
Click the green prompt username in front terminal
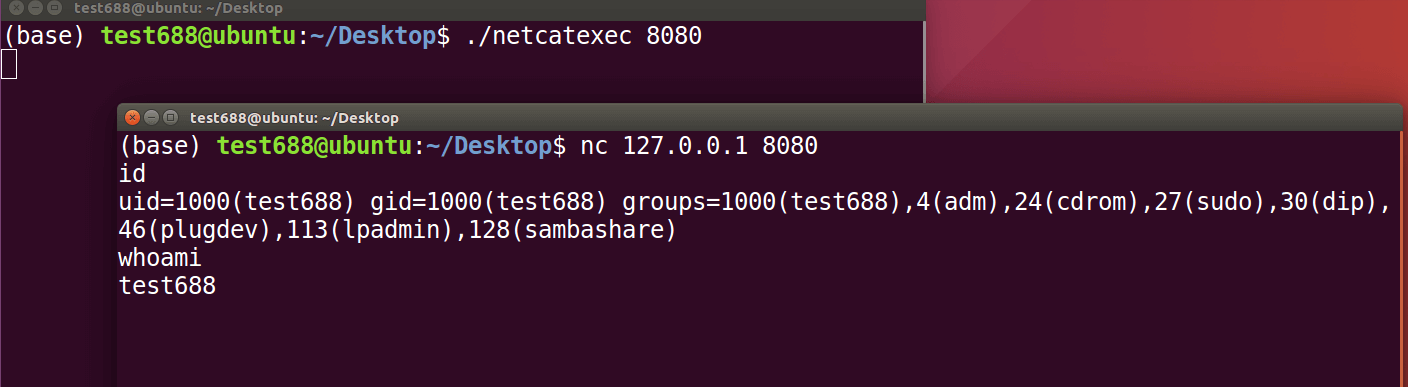315,146
